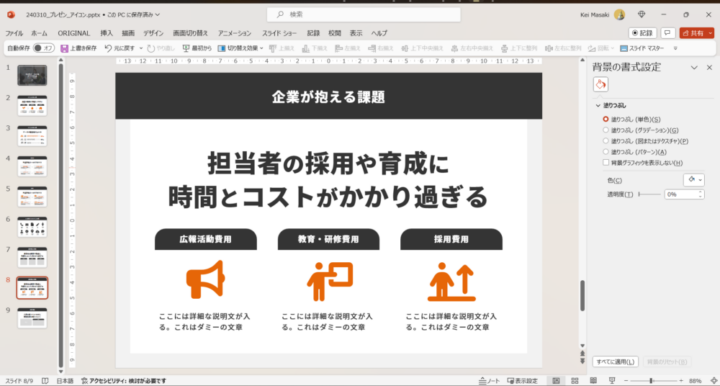Select slide 6 thumbnail with icons
Viewport: 720px width, 386px height.
click(x=32, y=227)
